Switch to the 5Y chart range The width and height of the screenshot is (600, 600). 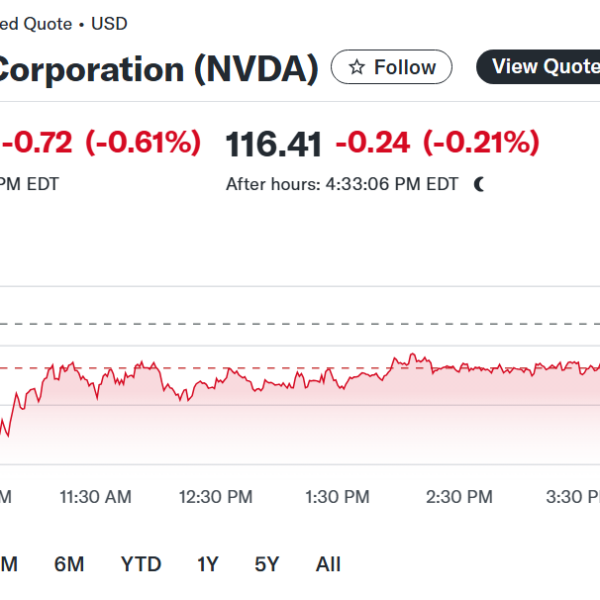pyautogui.click(x=267, y=564)
